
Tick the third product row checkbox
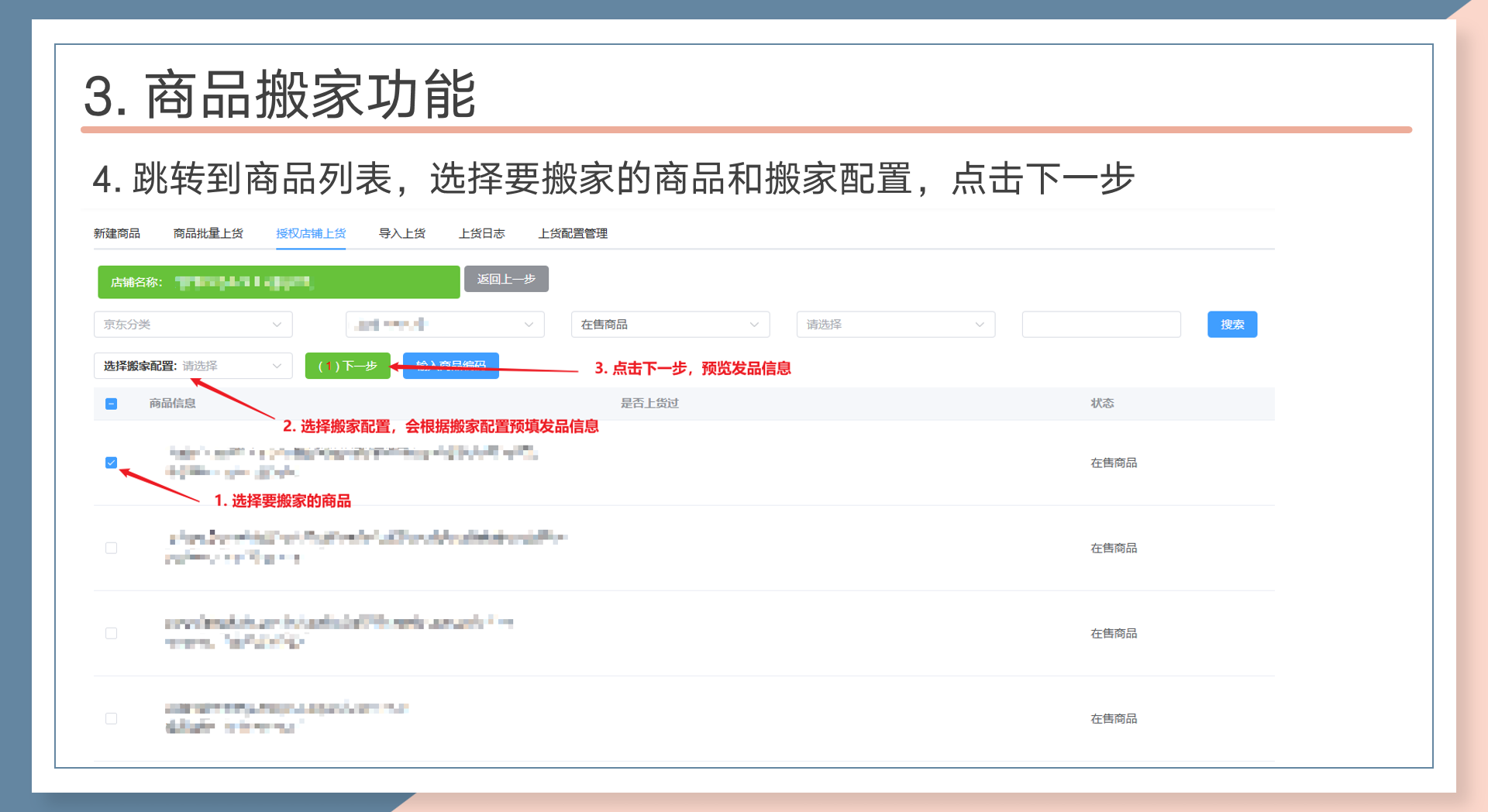[x=112, y=633]
